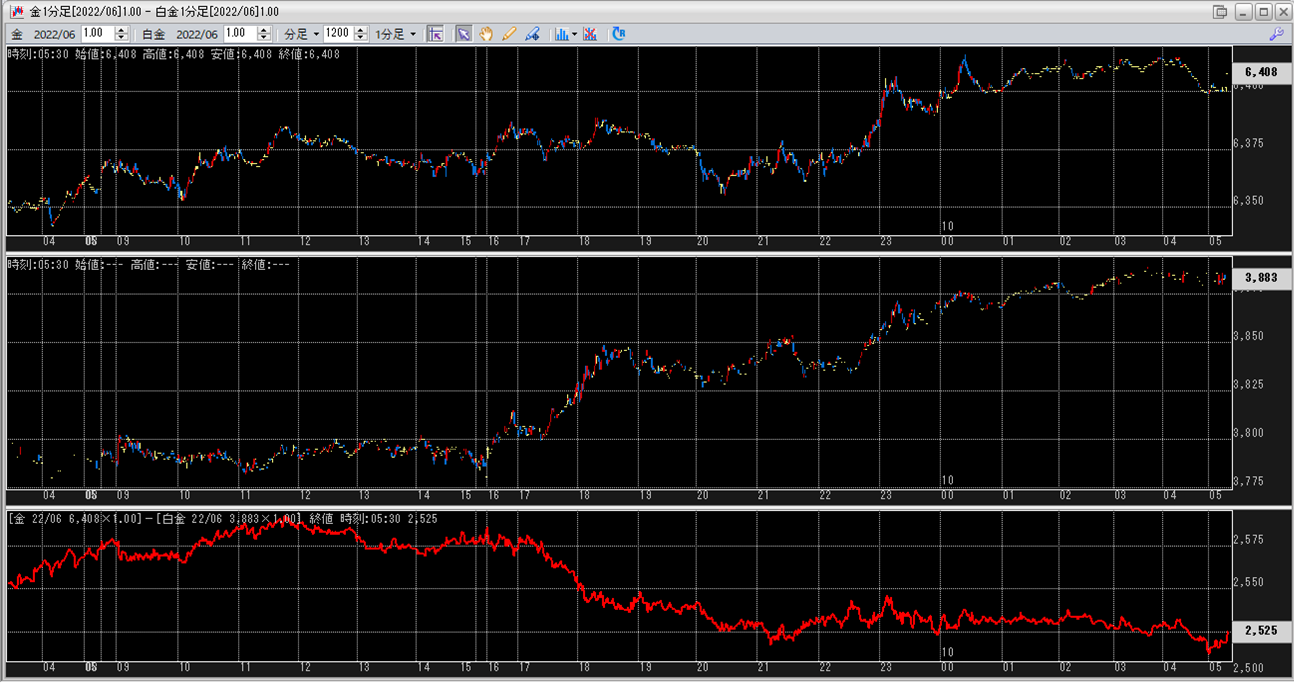Click the stepper for 1200 bar count
This screenshot has width=1294, height=683.
[361, 34]
